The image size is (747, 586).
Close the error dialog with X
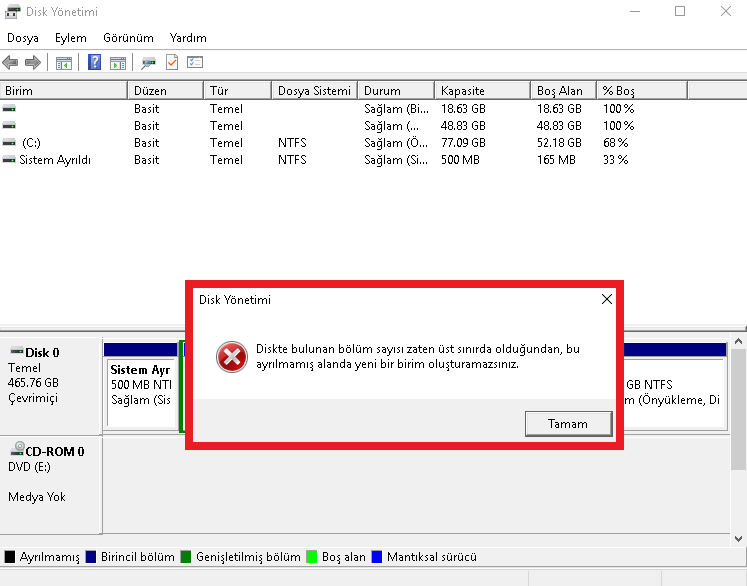pyautogui.click(x=606, y=299)
